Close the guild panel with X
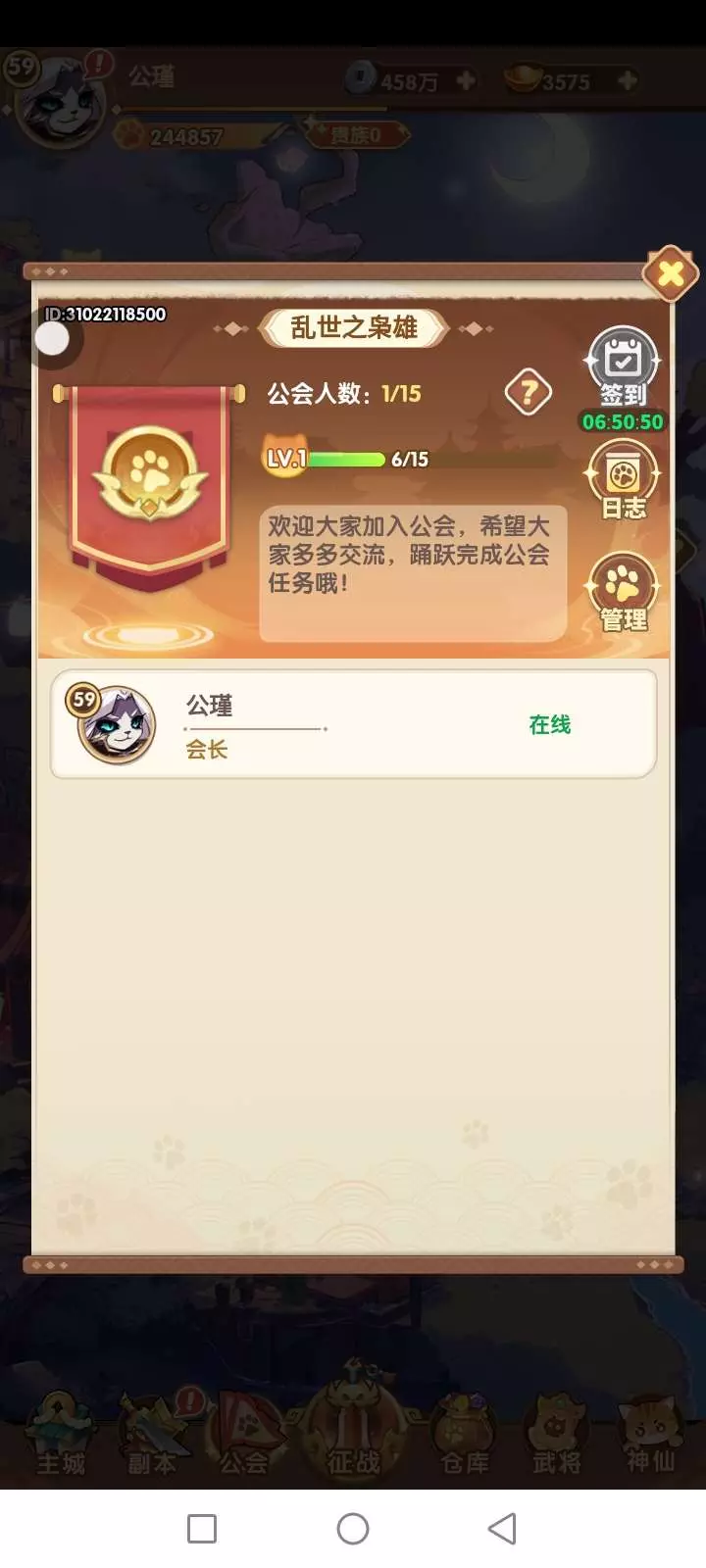 pyautogui.click(x=671, y=273)
